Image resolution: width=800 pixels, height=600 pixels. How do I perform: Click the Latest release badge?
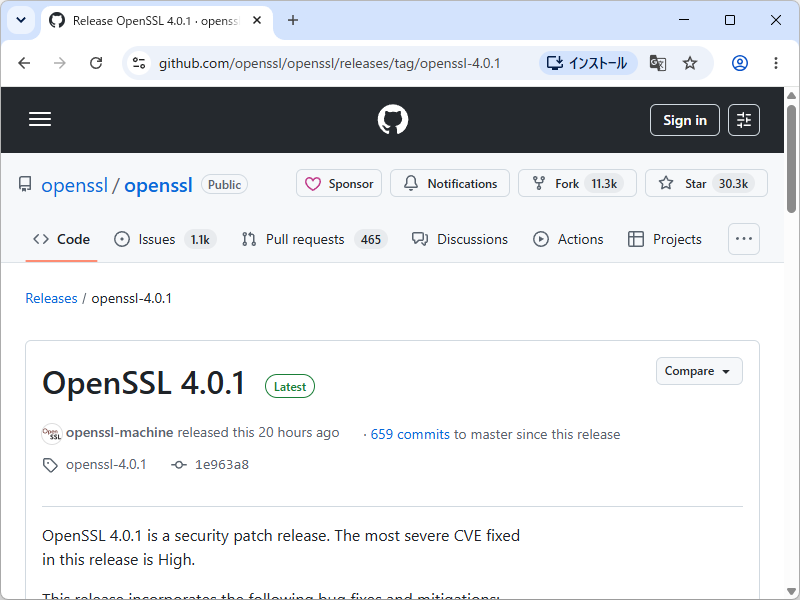pyautogui.click(x=290, y=387)
